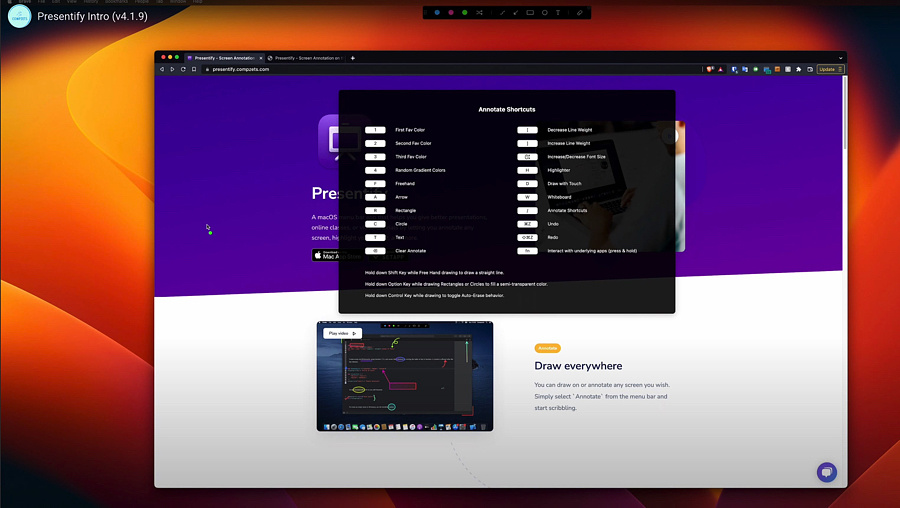Screen dimensions: 900x508
Task: Click the Random Gradient Colors shortcut text
Action: (420, 170)
